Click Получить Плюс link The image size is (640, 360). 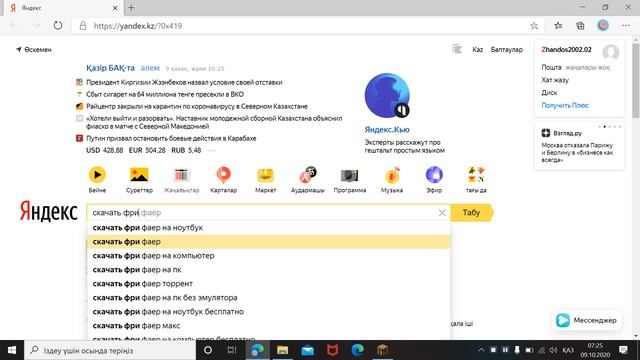(x=565, y=105)
